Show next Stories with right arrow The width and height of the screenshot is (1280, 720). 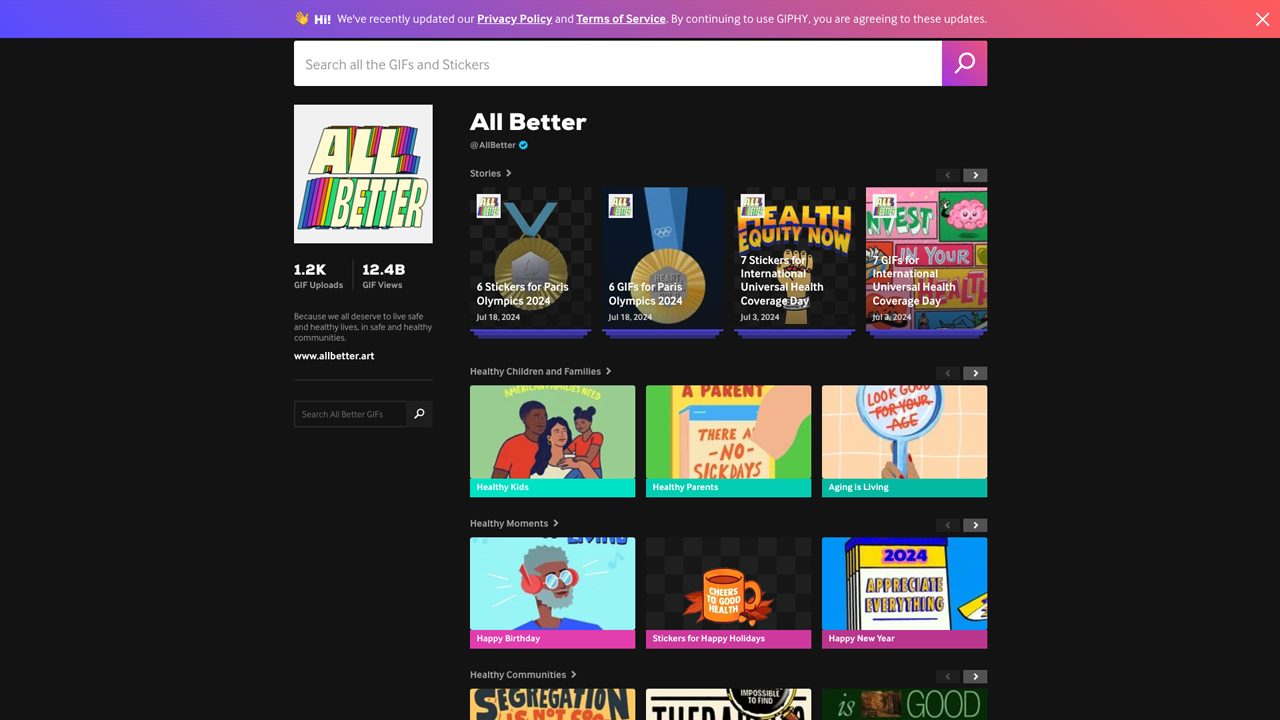975,175
